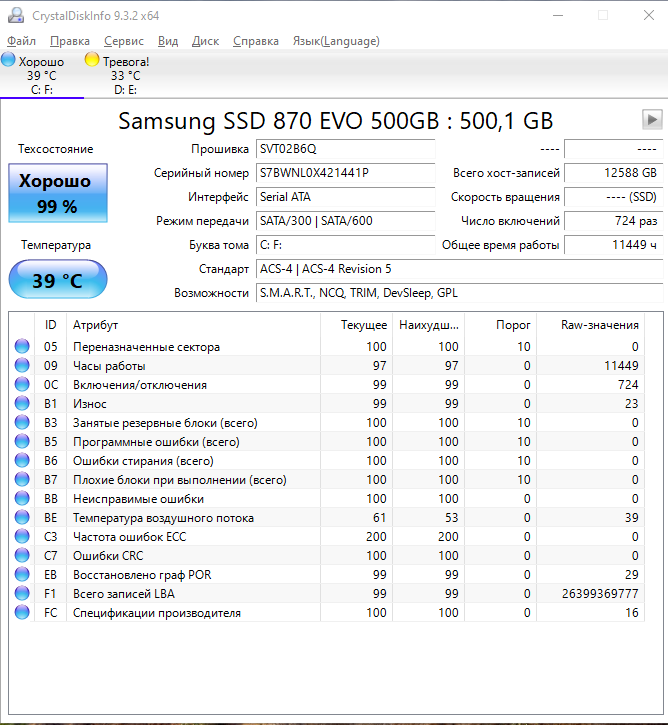Open the Диск menu
The image size is (668, 725).
click(205, 41)
